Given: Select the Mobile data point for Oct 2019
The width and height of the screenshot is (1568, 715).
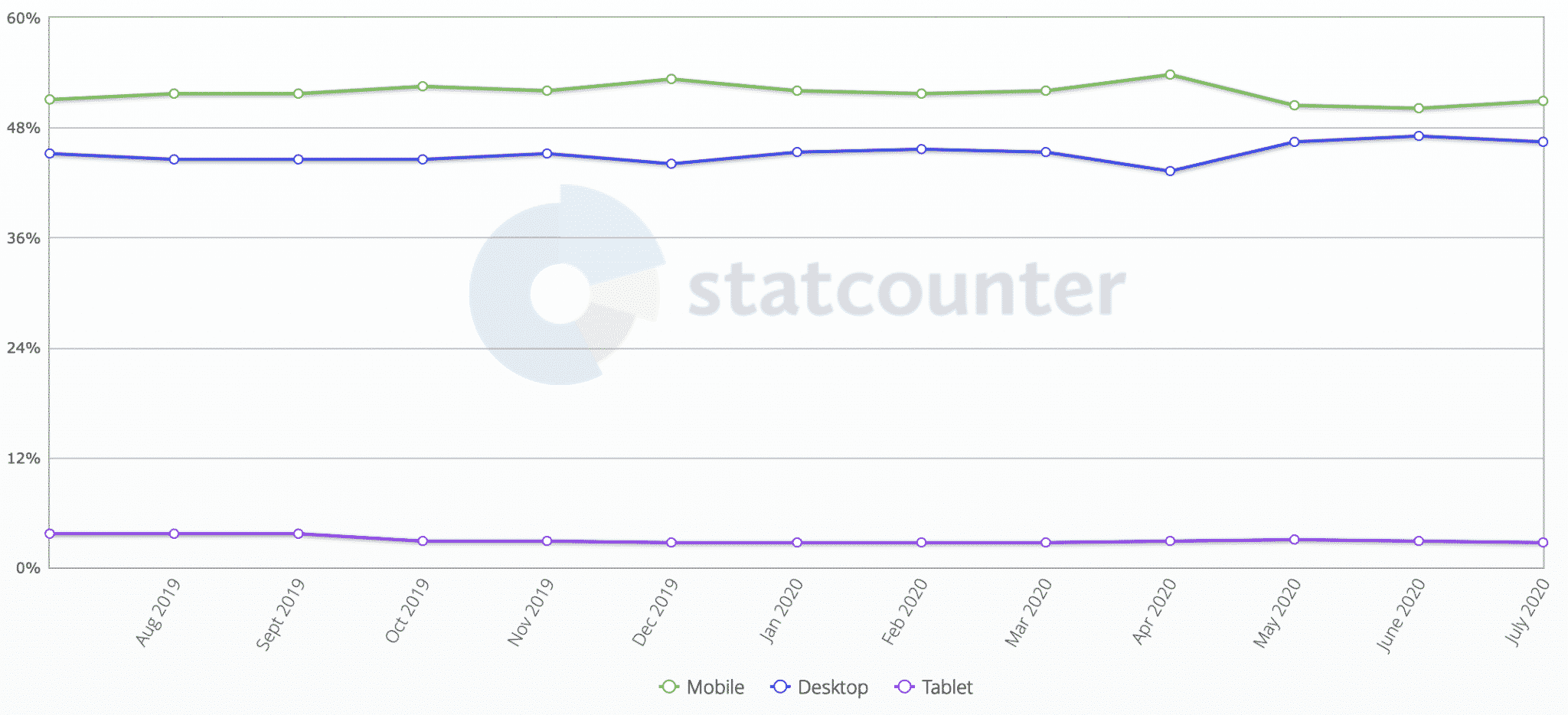Looking at the screenshot, I should 423,87.
